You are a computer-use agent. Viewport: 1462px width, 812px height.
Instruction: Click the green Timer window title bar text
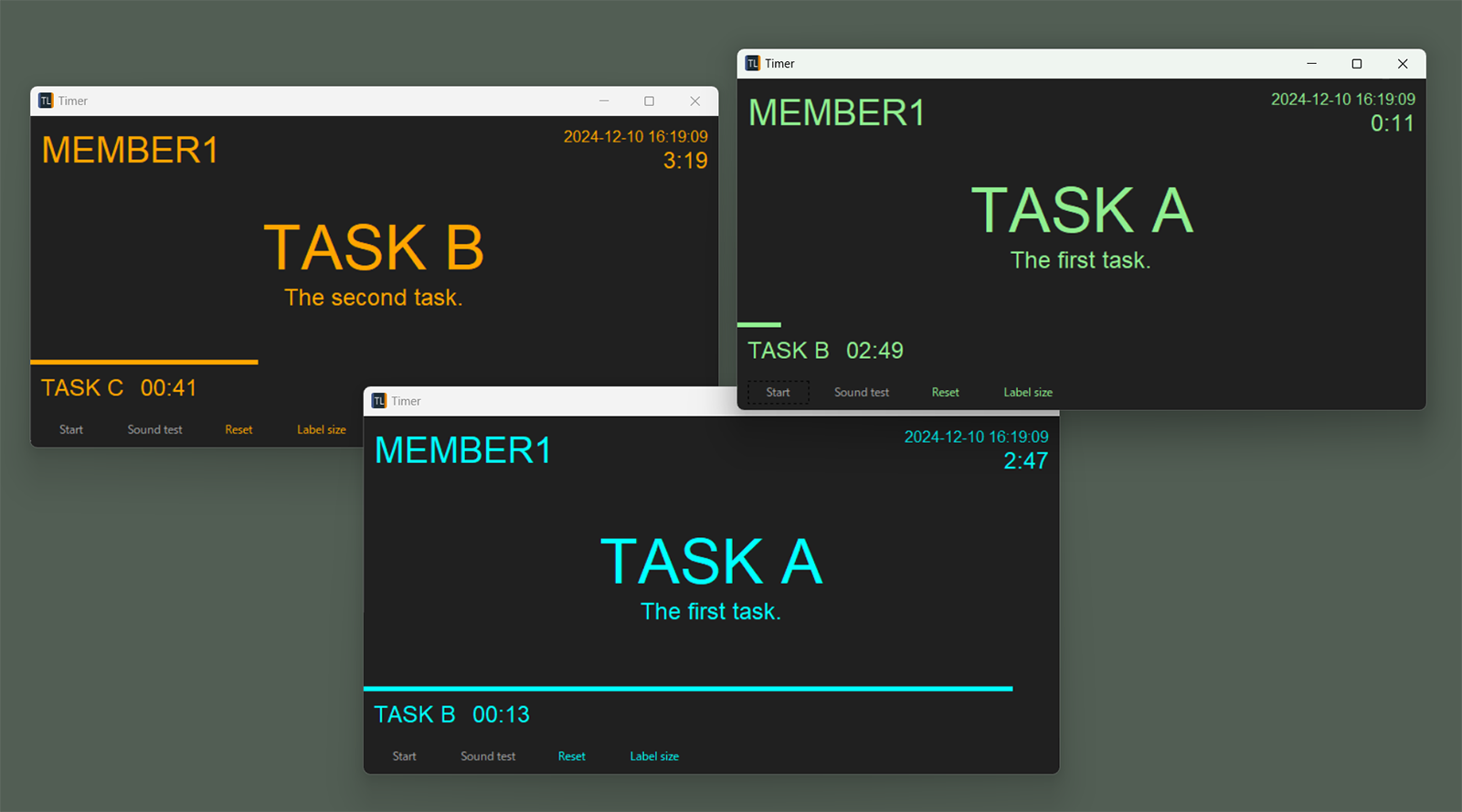point(779,63)
